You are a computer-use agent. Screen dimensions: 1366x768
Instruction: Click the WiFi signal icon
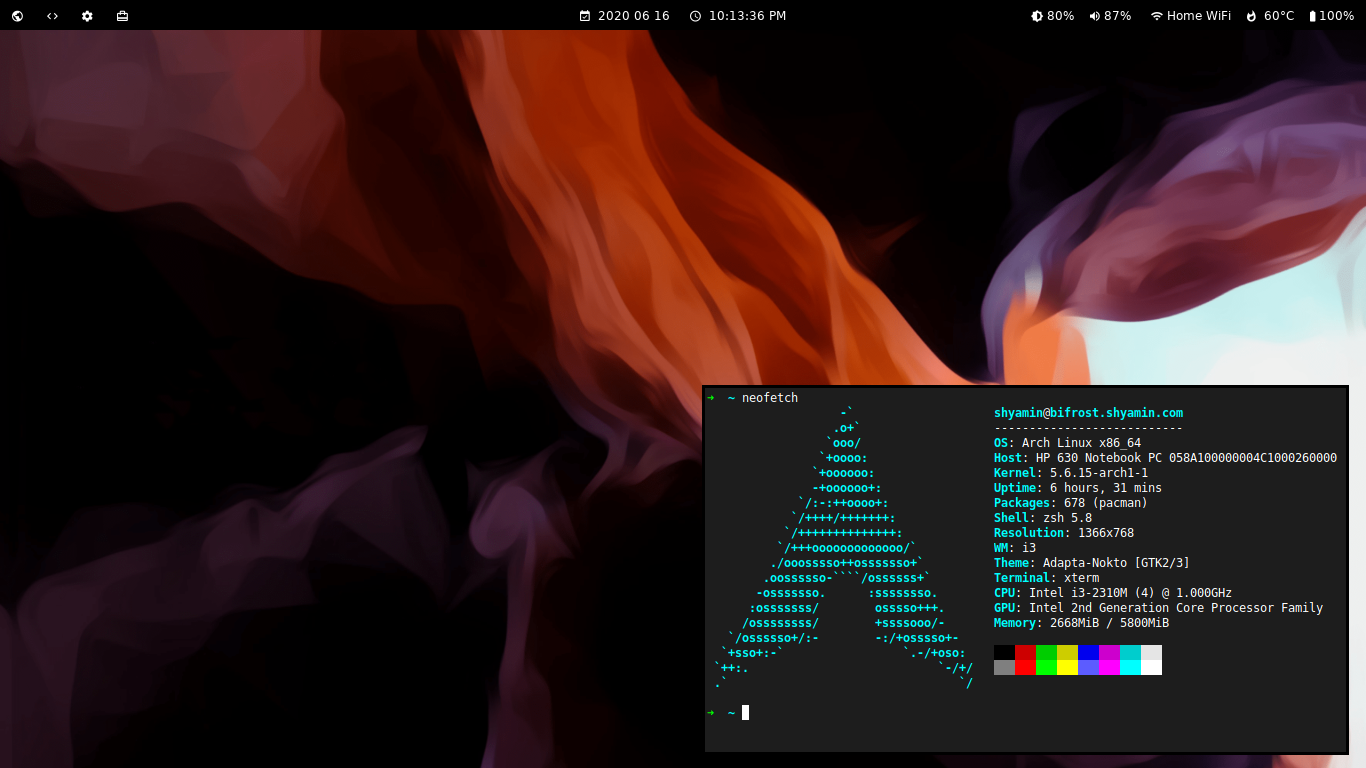[1157, 16]
